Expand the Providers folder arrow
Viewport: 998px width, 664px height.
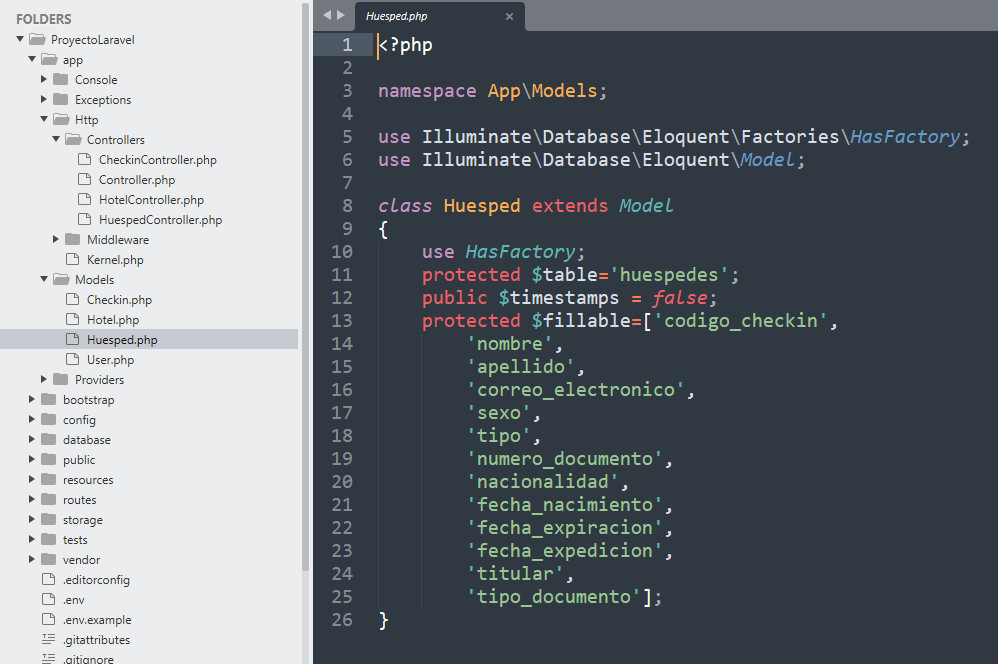pyautogui.click(x=44, y=380)
